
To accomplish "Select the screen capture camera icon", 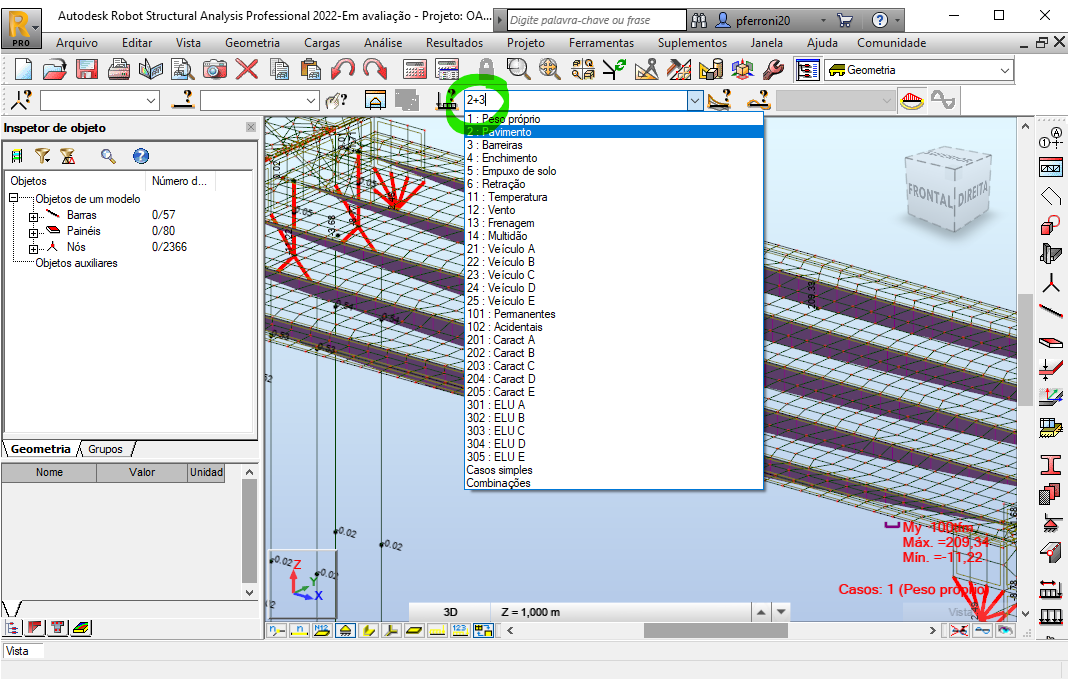I will (x=215, y=68).
